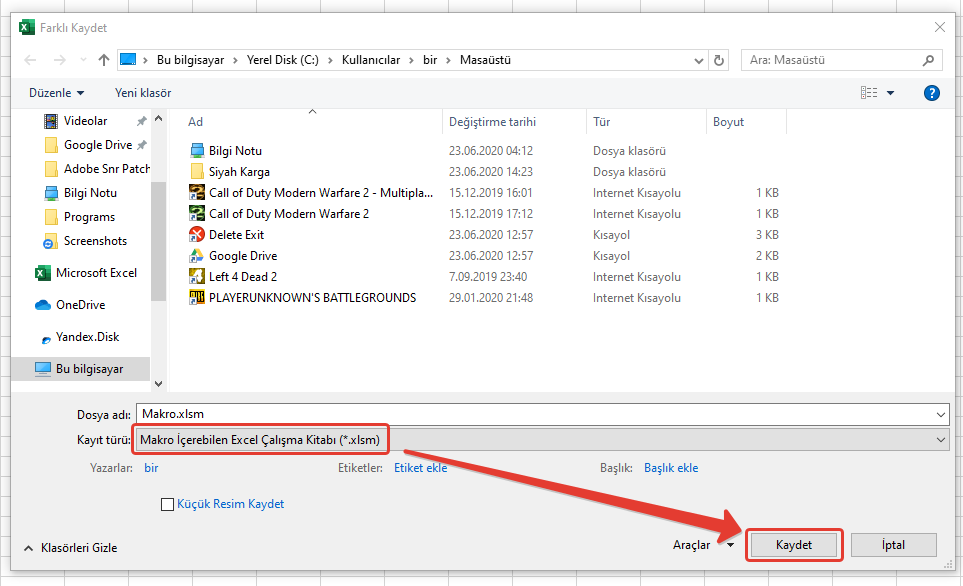Screen dimensions: 963x586
Task: Click the Etiket ekle link
Action: click(x=420, y=468)
